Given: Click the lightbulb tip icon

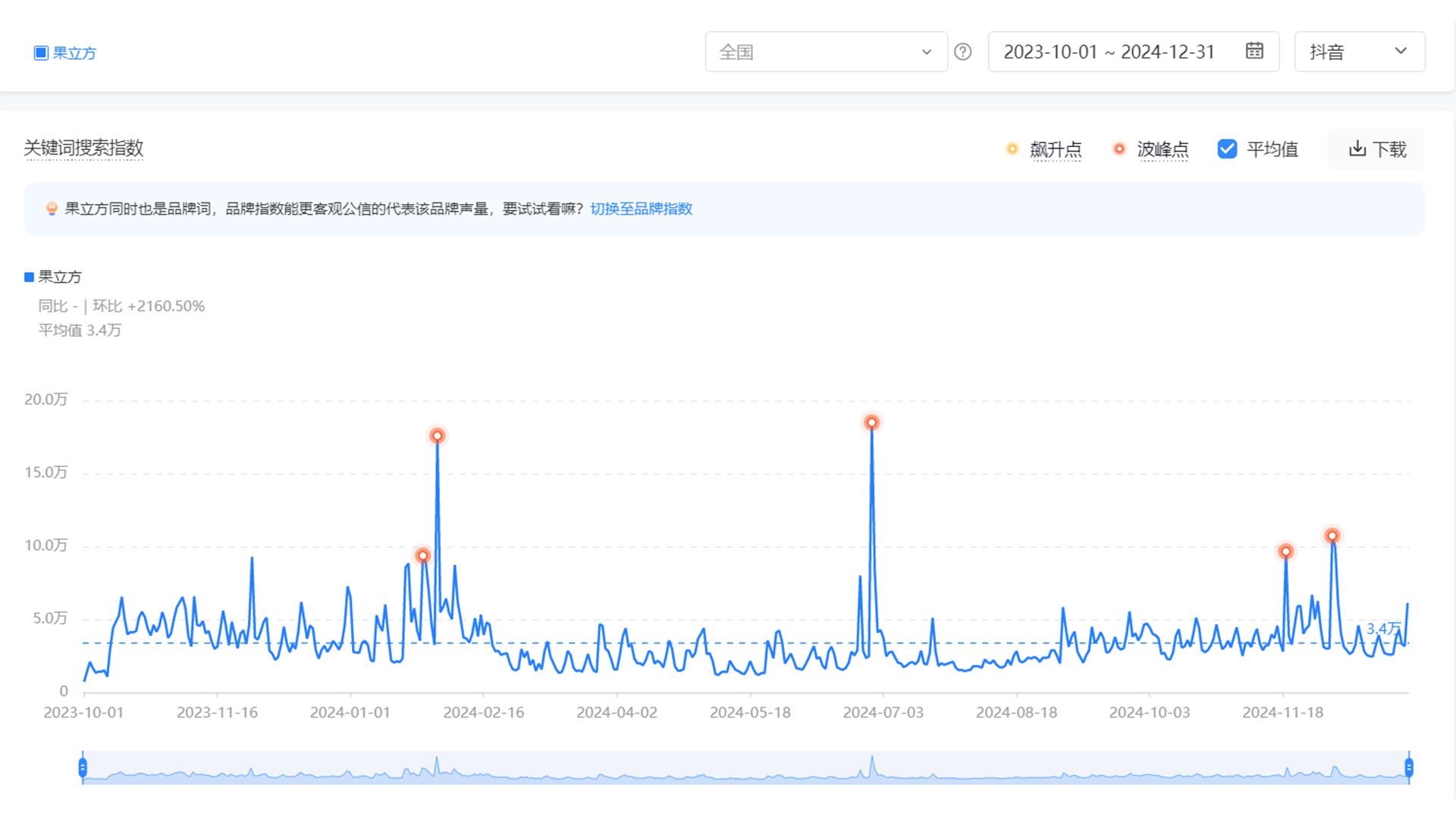Looking at the screenshot, I should [x=52, y=209].
